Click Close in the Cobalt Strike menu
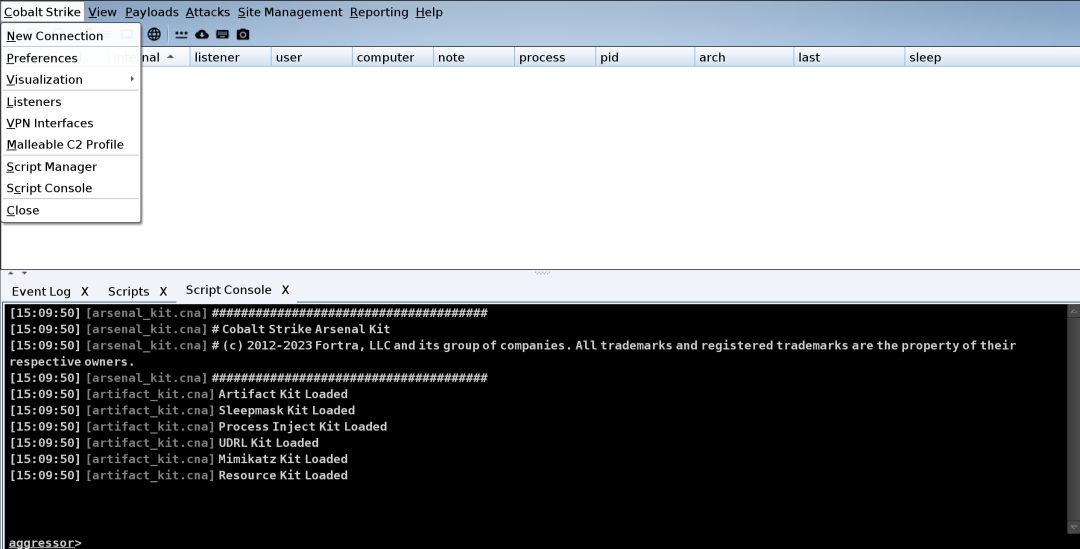 pyautogui.click(x=71, y=210)
